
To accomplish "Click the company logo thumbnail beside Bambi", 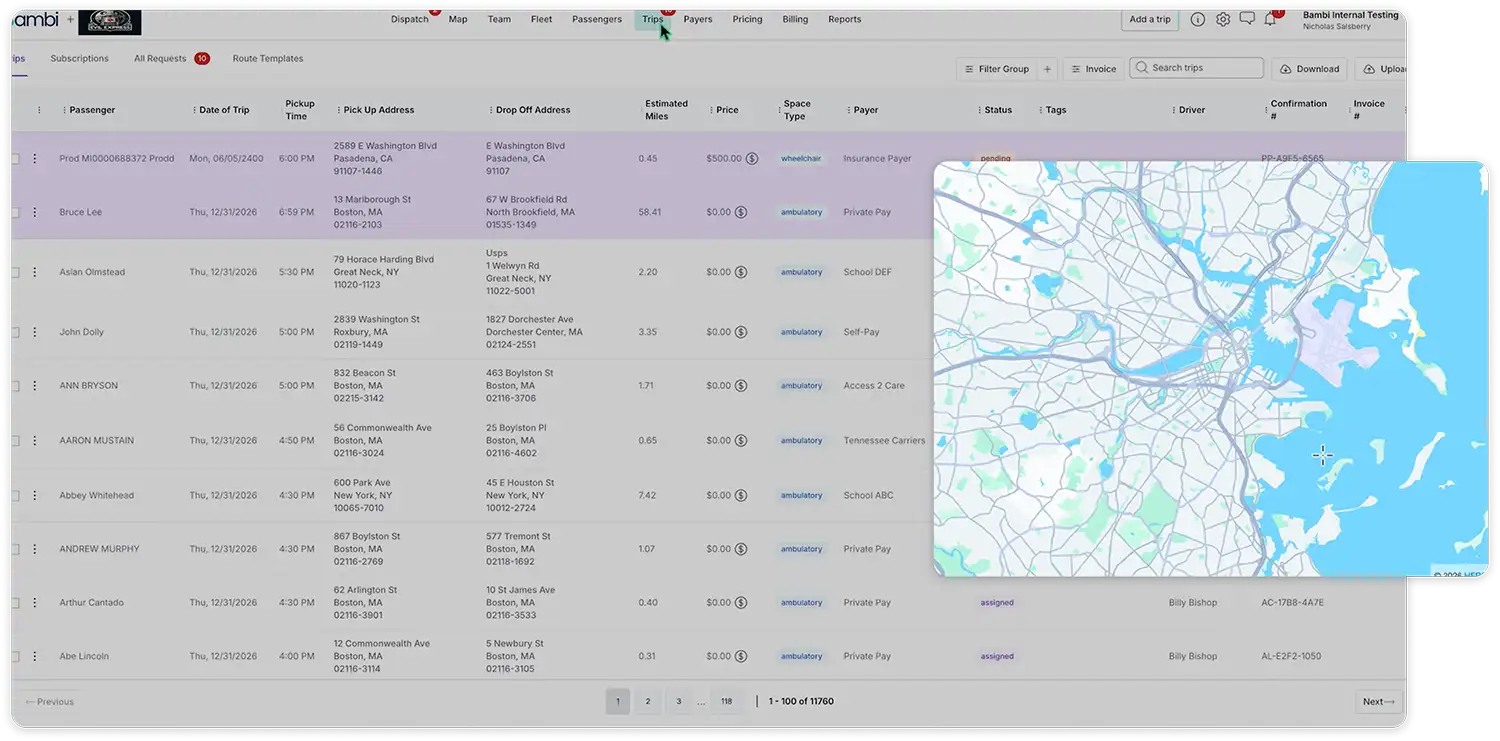I will tap(110, 22).
